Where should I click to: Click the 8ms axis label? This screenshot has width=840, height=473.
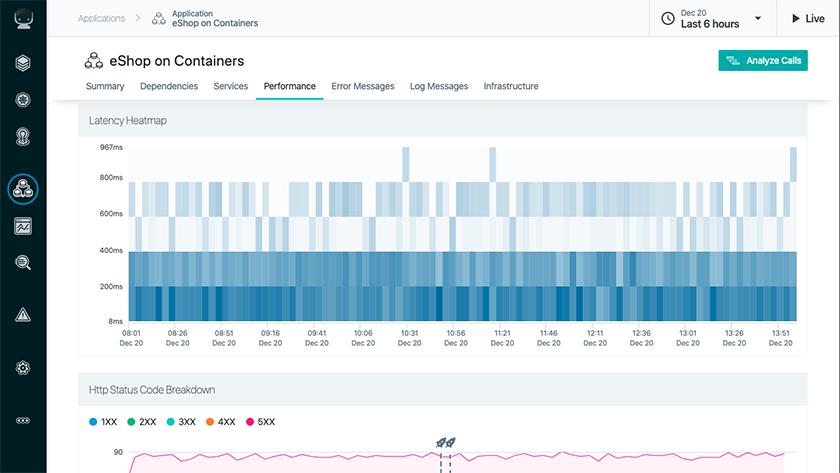click(116, 321)
